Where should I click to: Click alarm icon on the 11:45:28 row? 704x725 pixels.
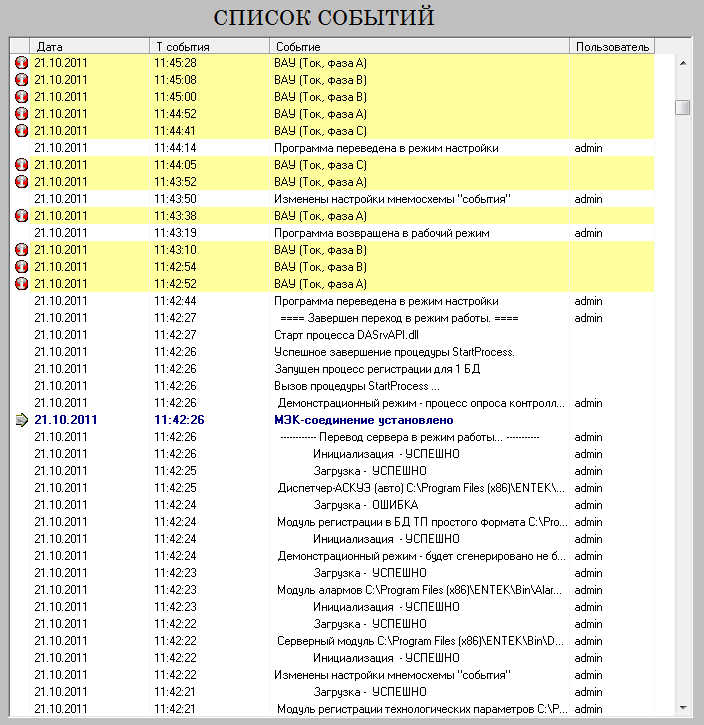tap(21, 63)
